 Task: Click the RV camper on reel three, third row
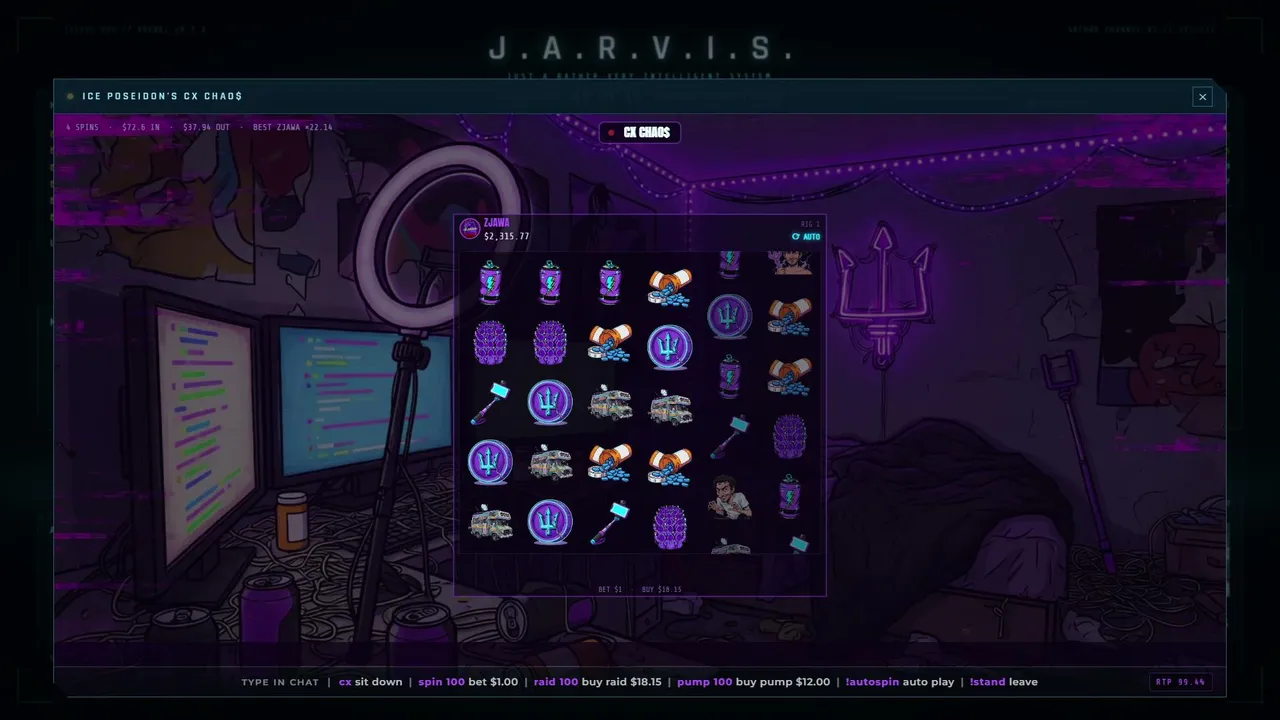point(610,403)
